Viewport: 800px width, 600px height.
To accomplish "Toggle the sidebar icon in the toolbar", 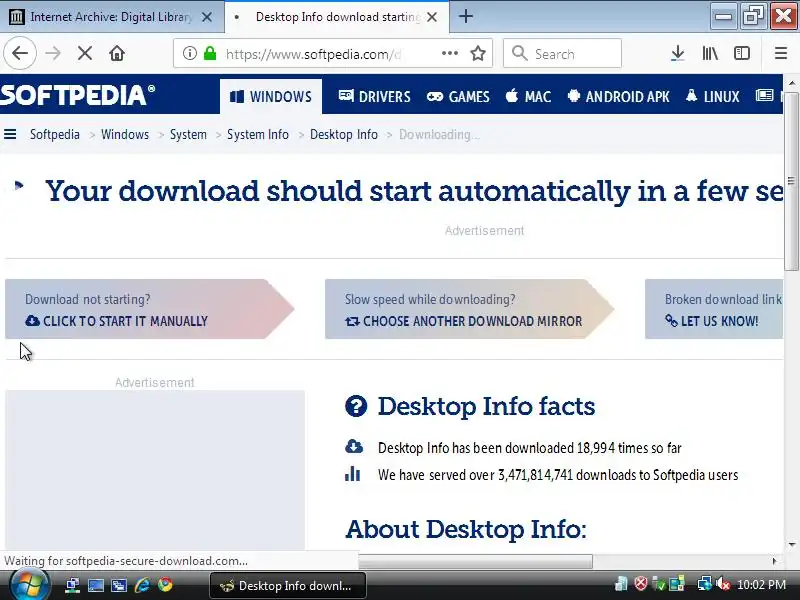I will 741,53.
